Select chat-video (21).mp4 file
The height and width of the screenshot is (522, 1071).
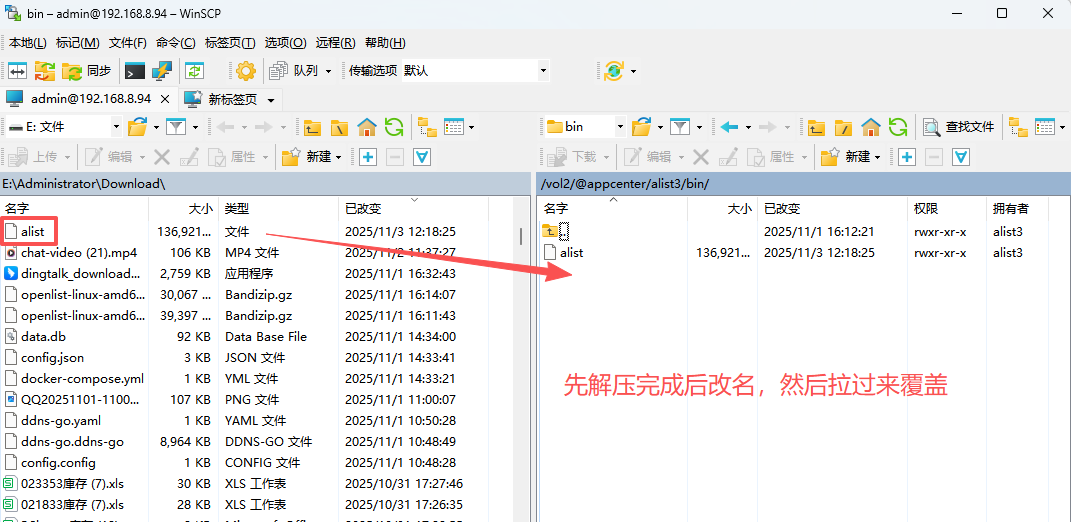(79, 253)
